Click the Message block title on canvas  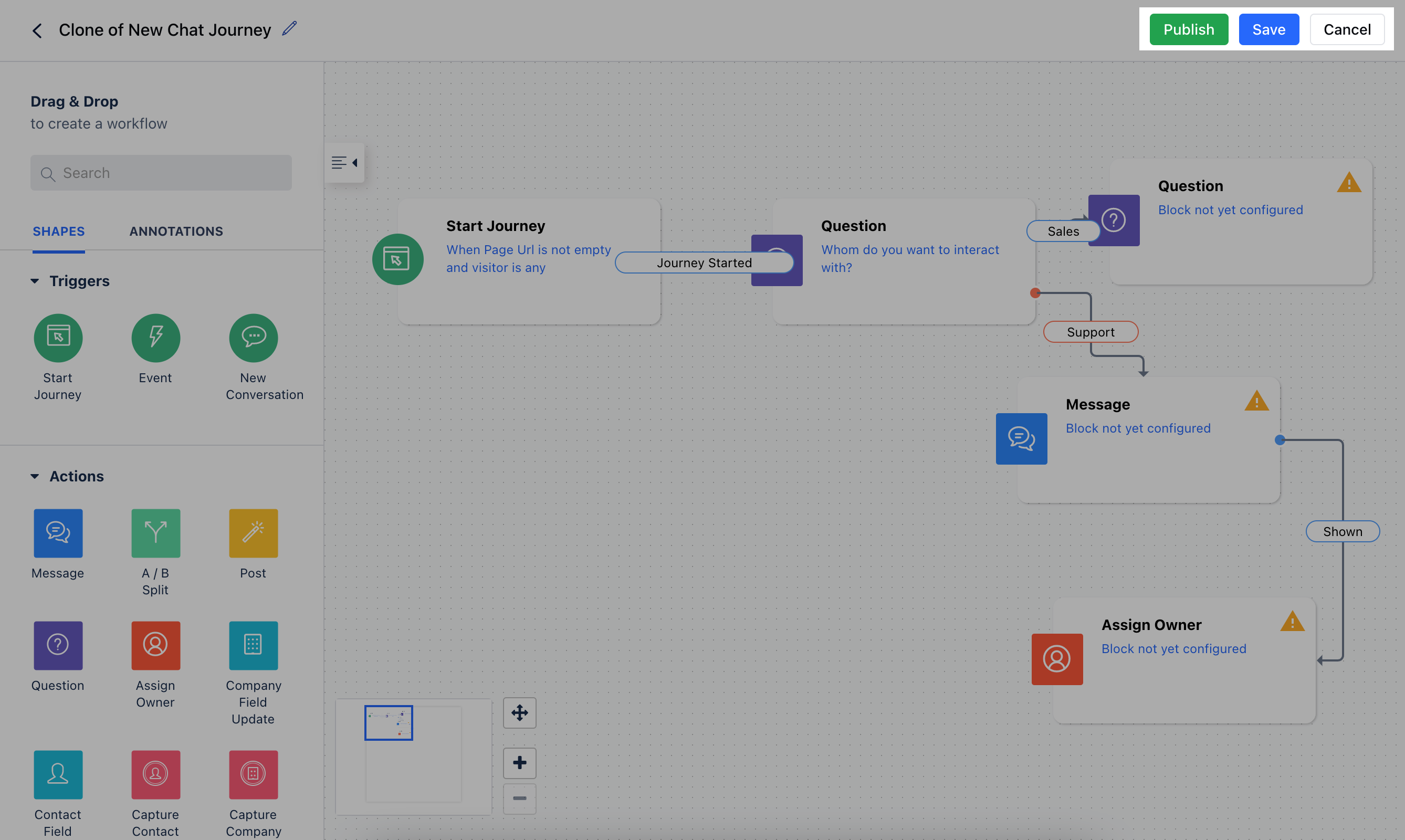[1097, 404]
